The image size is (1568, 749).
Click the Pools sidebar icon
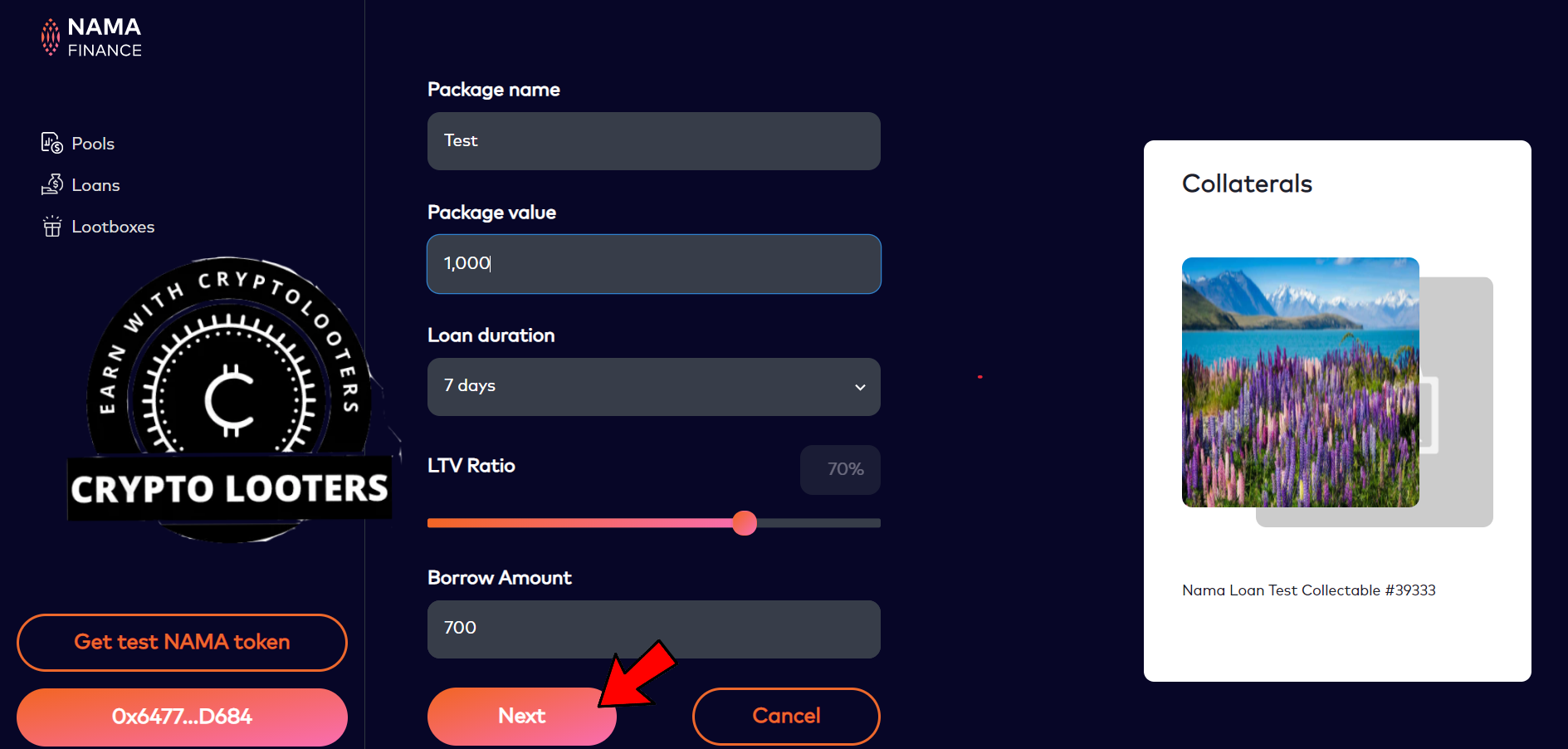[x=51, y=144]
